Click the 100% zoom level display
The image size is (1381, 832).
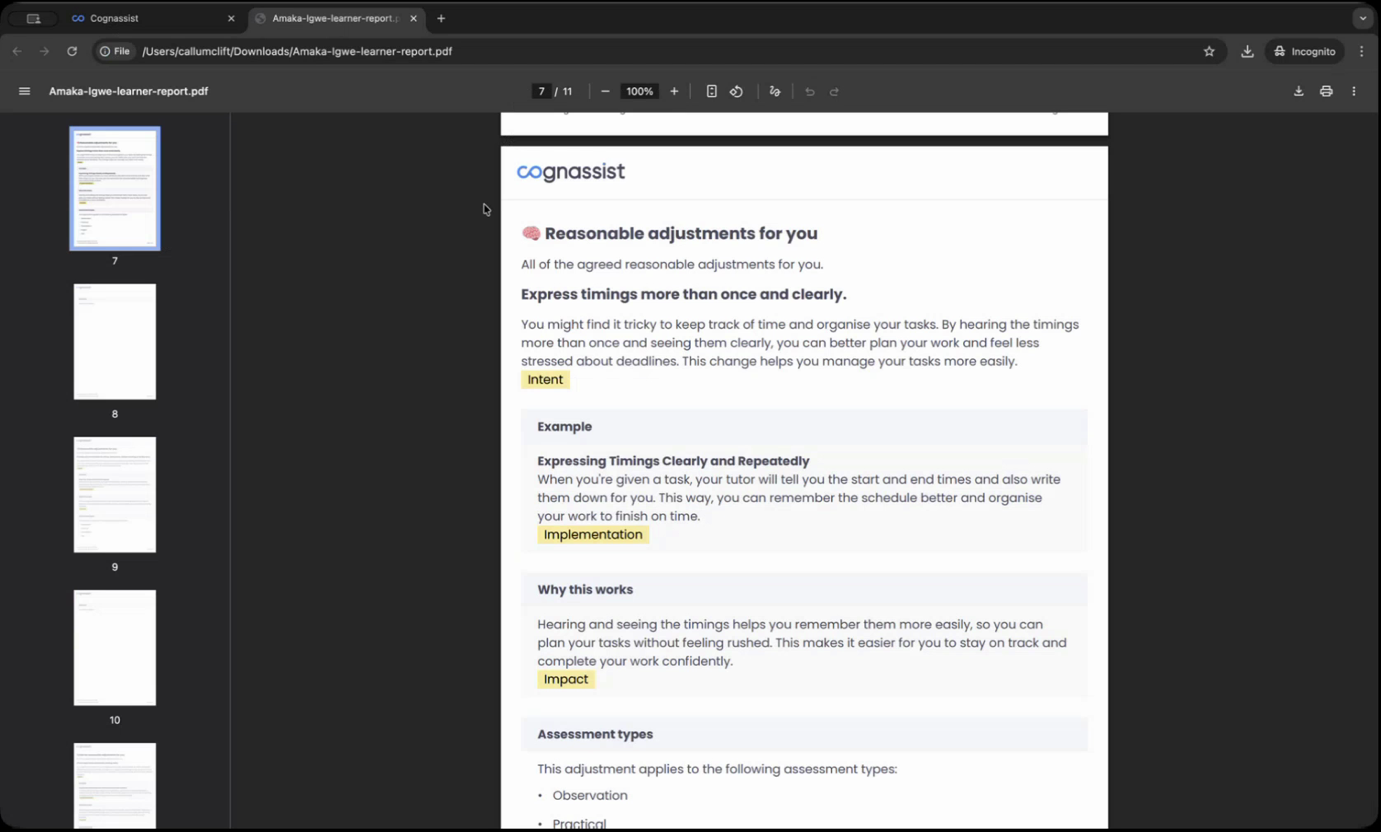(639, 91)
